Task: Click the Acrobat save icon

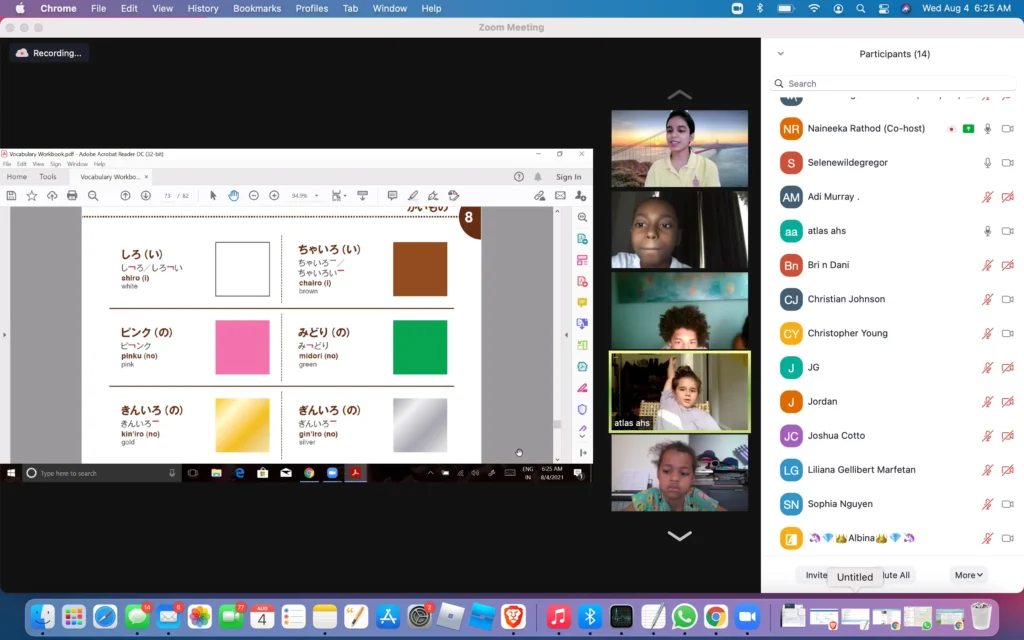Action: [13, 196]
